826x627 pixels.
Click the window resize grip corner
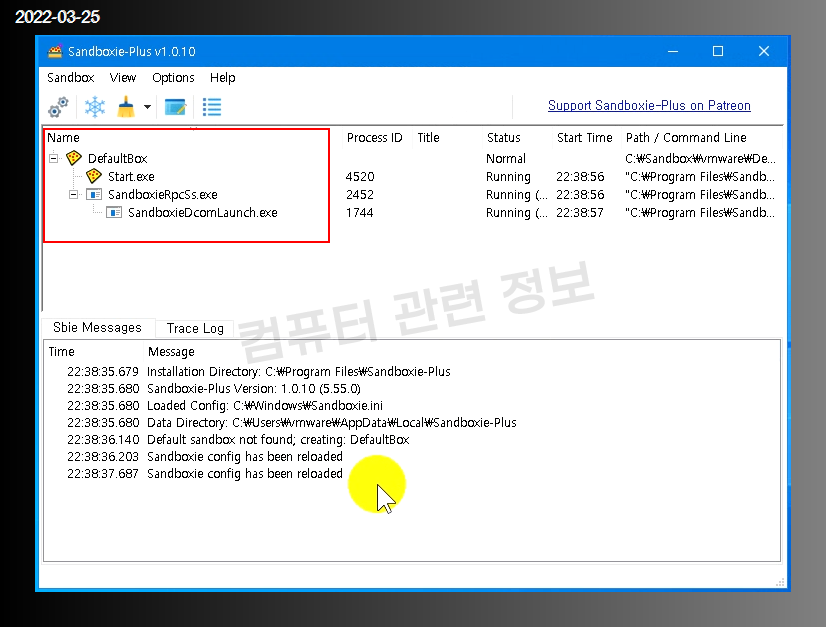point(780,582)
